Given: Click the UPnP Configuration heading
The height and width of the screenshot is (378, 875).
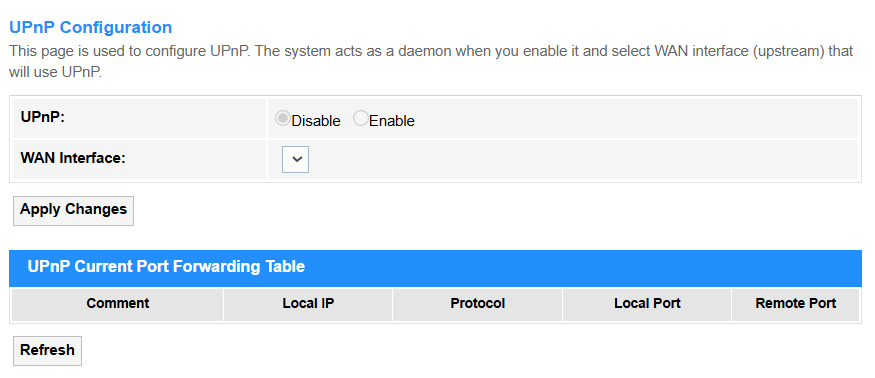Looking at the screenshot, I should [90, 27].
